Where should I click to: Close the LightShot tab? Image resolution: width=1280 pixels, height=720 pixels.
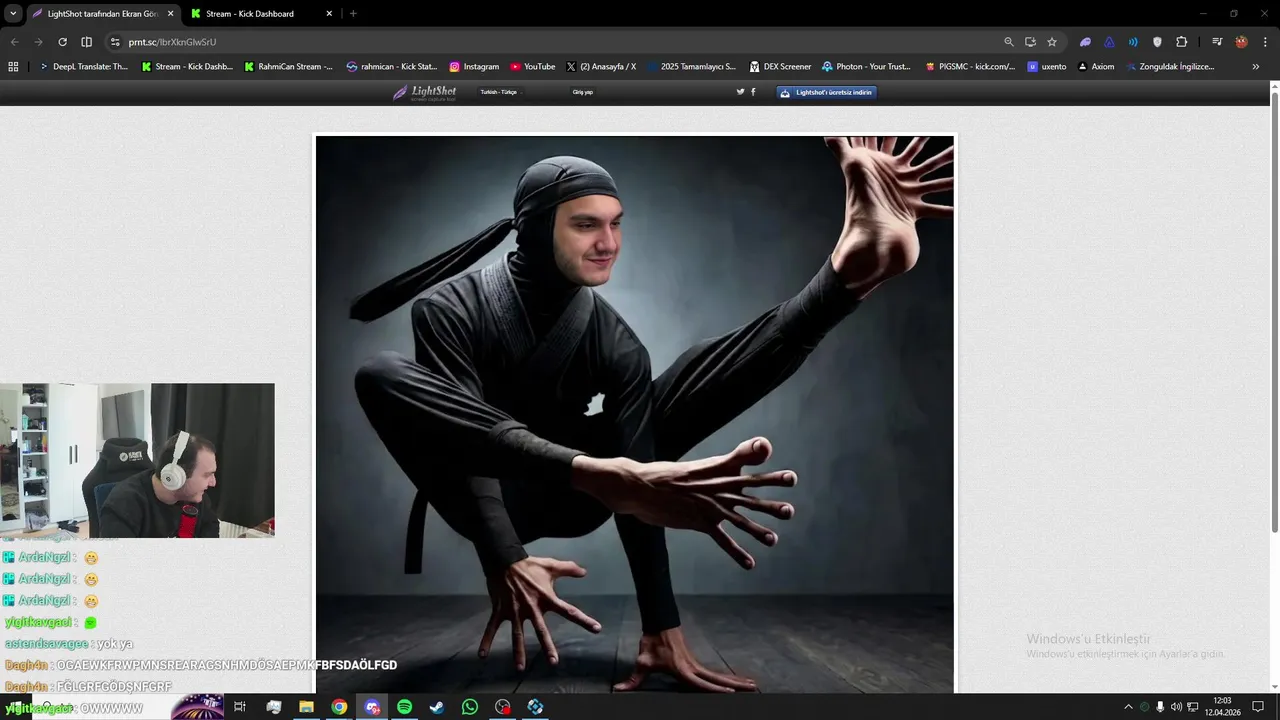[170, 14]
